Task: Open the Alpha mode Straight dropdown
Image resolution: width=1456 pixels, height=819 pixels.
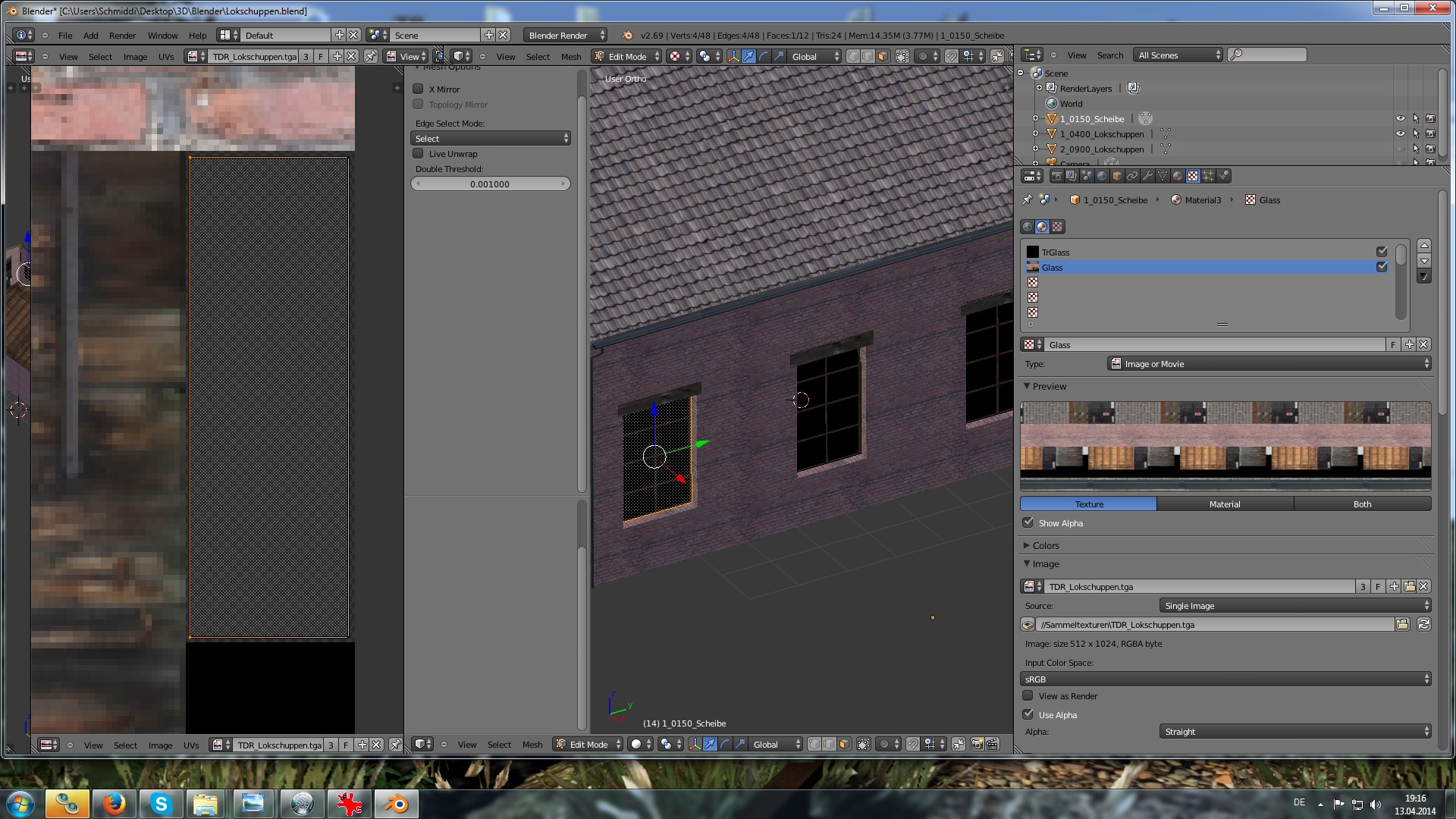Action: (x=1294, y=732)
